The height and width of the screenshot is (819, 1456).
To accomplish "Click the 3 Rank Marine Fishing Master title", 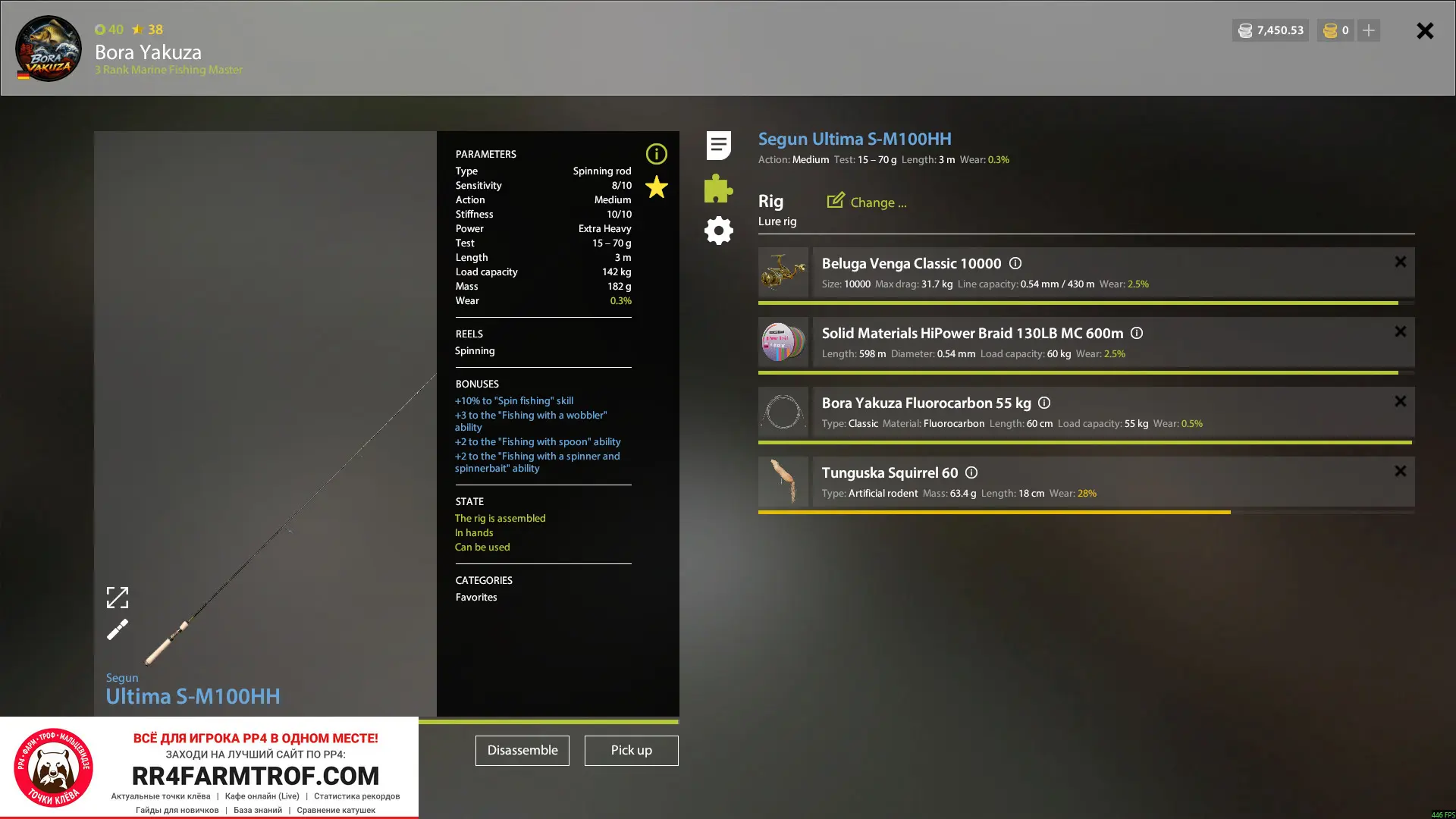I will point(169,70).
